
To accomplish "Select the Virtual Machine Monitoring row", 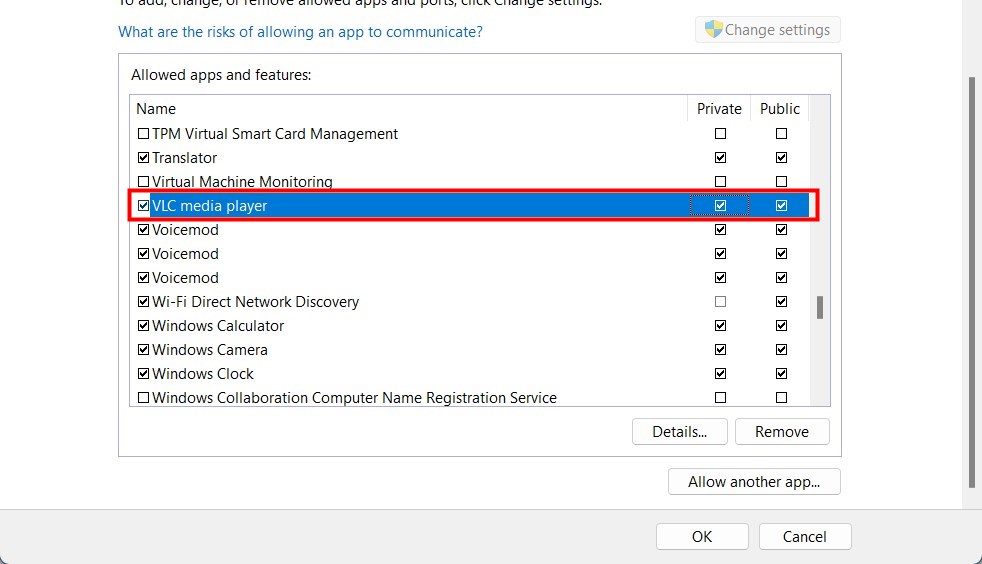I will pyautogui.click(x=470, y=182).
